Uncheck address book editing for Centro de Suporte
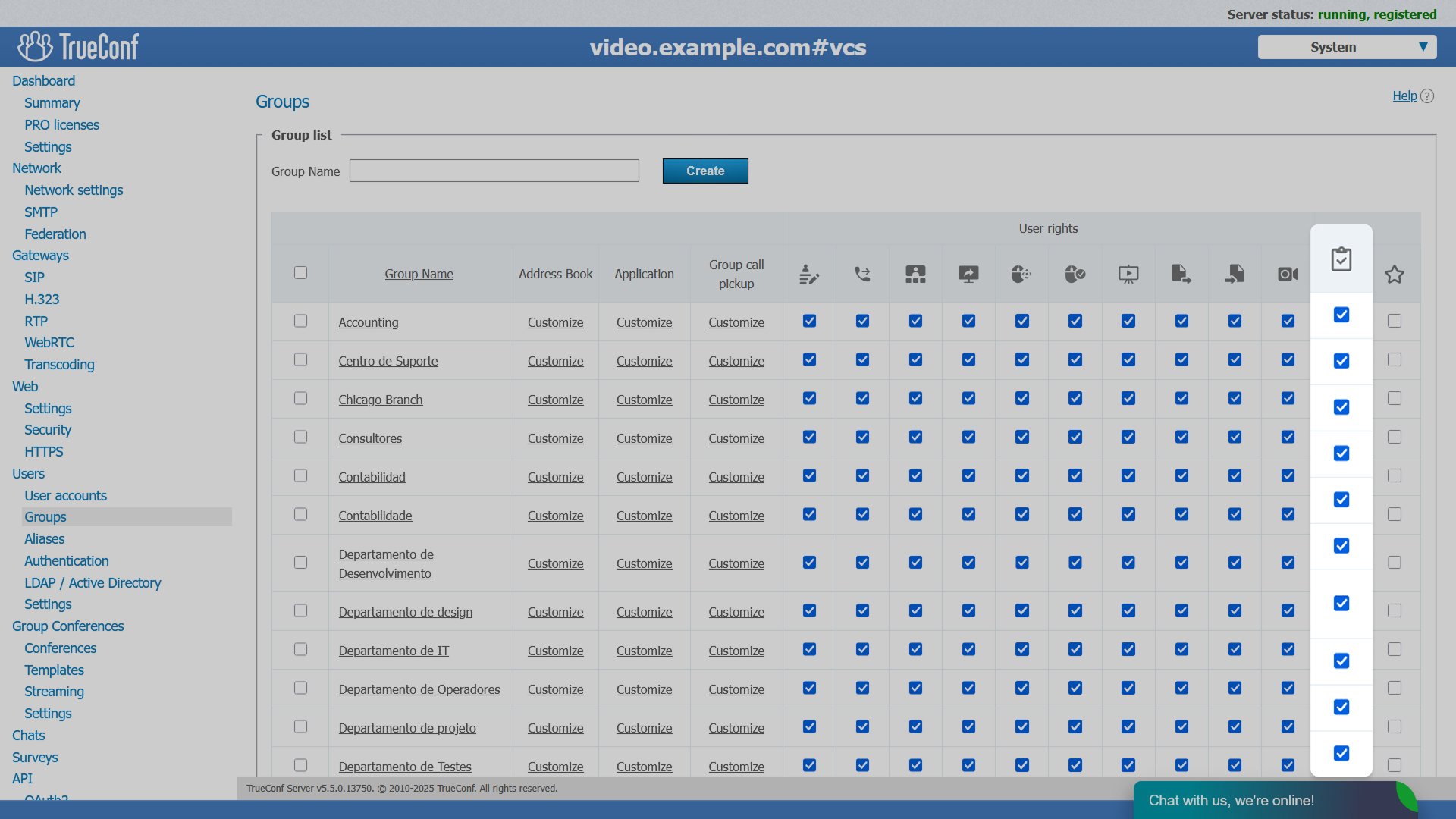This screenshot has width=1456, height=819. (809, 359)
